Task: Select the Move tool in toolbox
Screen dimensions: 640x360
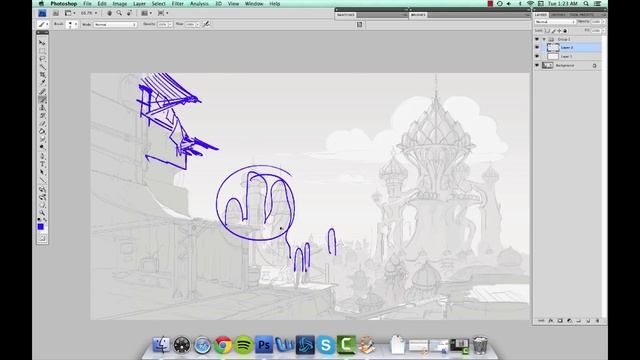Action: 42,43
